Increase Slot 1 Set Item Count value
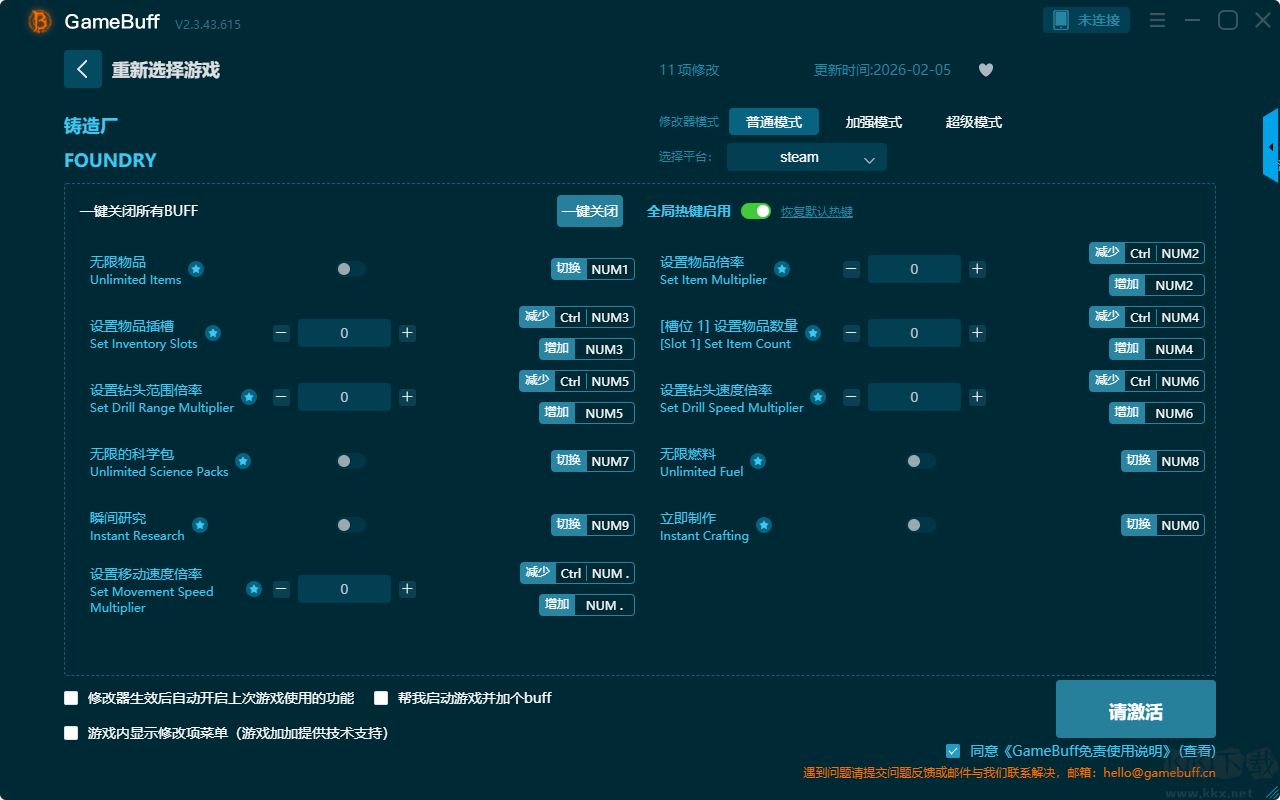 [x=977, y=333]
